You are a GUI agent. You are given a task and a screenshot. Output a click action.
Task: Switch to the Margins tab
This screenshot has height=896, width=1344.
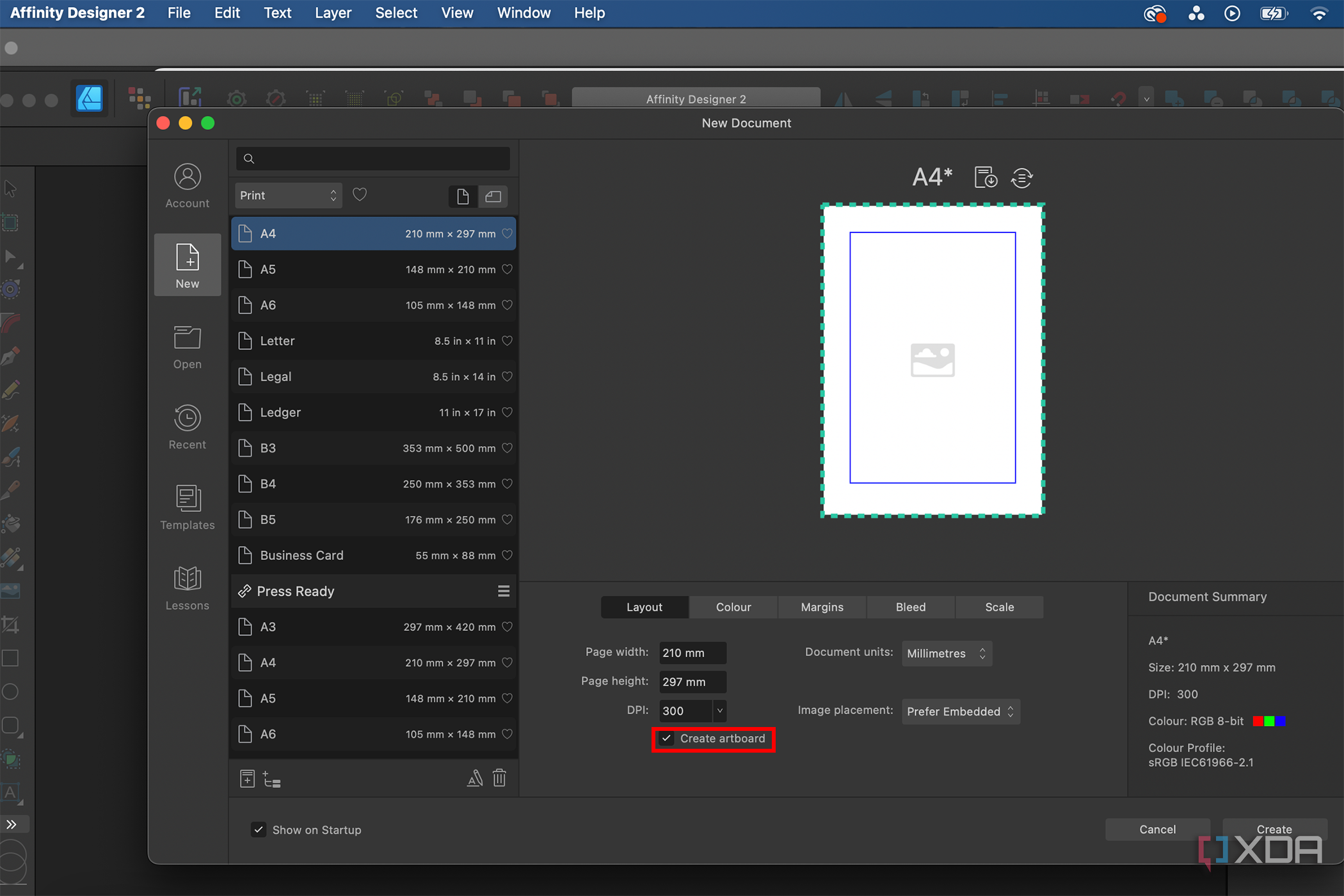tap(822, 607)
